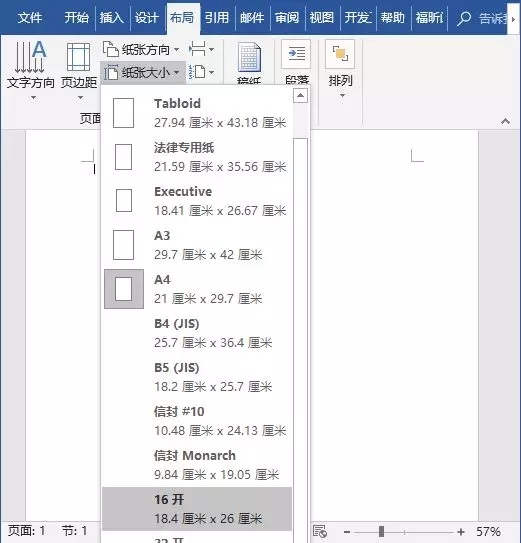Select 信封 #10 envelope size

point(197,421)
